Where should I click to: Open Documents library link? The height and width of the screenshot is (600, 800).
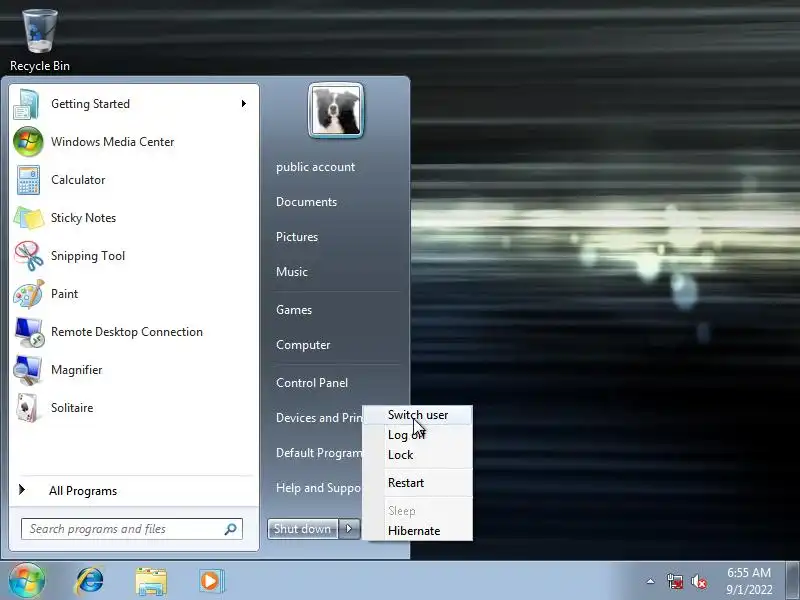pos(306,202)
